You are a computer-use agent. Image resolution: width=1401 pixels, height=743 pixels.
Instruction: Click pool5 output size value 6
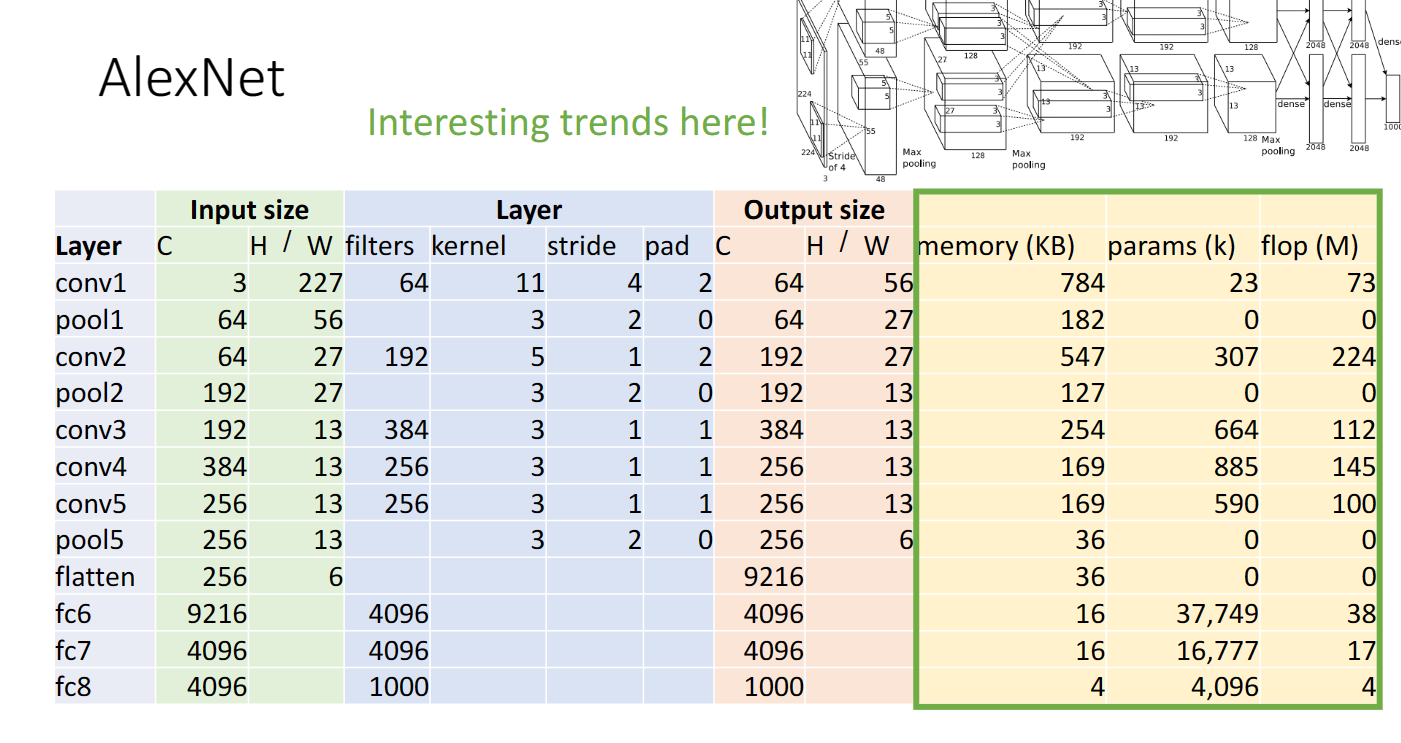pyautogui.click(x=906, y=540)
